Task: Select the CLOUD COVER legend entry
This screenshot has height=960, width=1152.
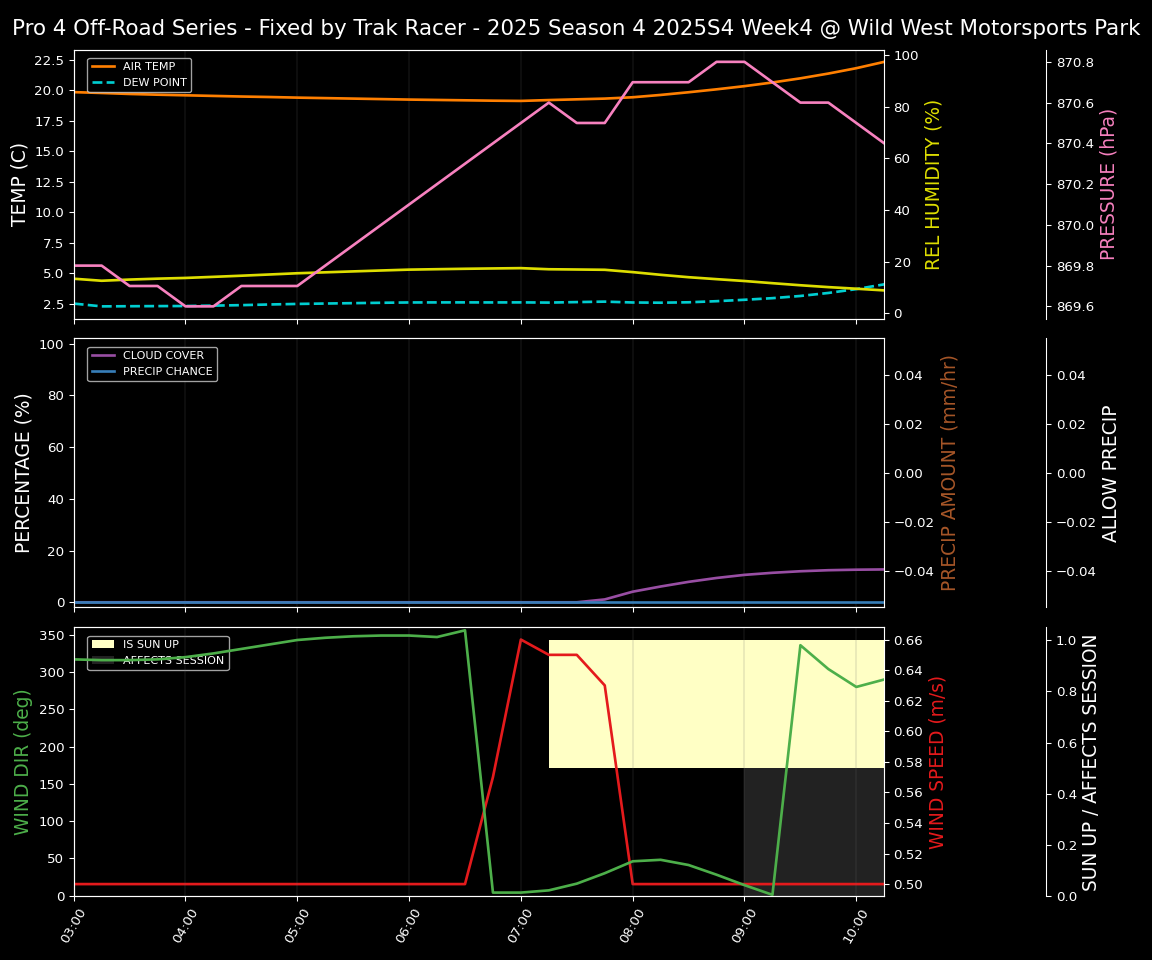Action: (163, 356)
